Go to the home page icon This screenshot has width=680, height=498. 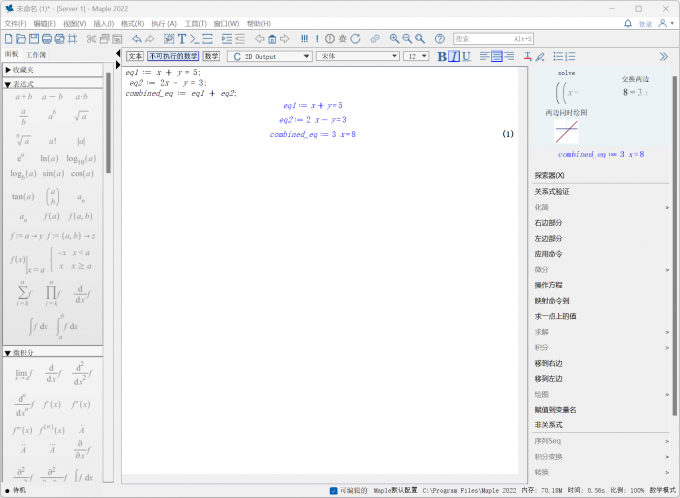coord(272,39)
